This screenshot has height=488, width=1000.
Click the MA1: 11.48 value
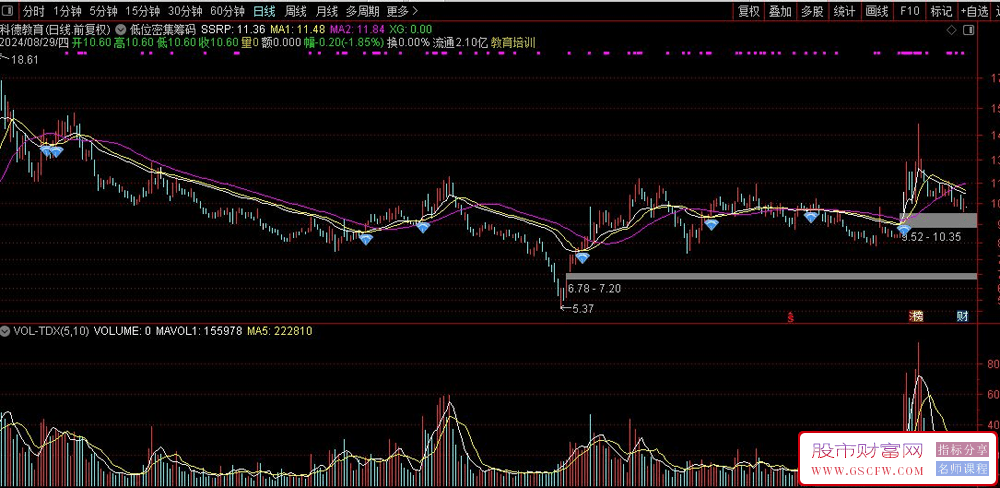(x=298, y=29)
